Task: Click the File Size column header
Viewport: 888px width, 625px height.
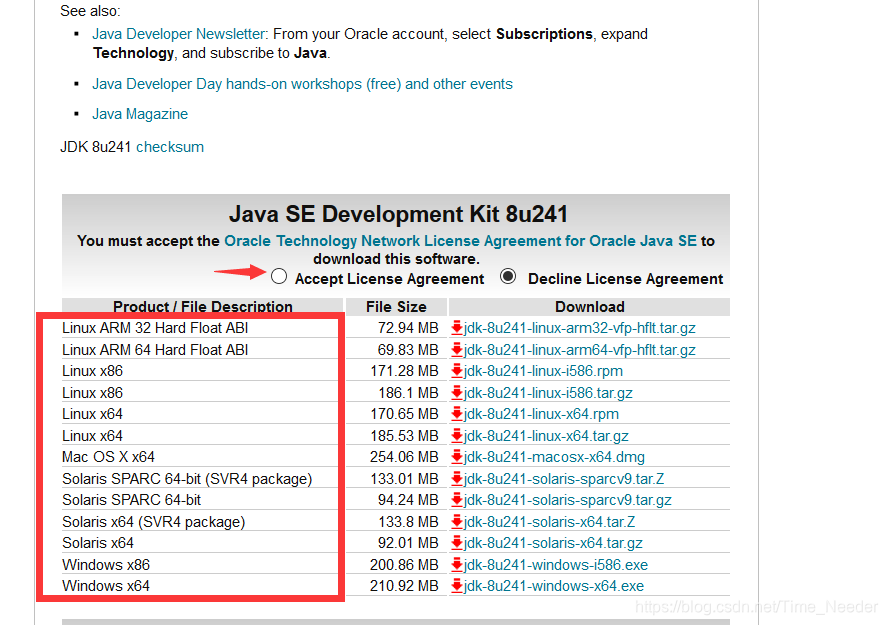Action: [396, 307]
